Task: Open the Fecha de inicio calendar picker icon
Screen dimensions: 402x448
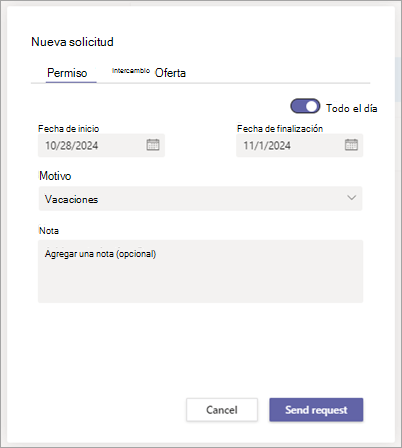Action: 153,145
